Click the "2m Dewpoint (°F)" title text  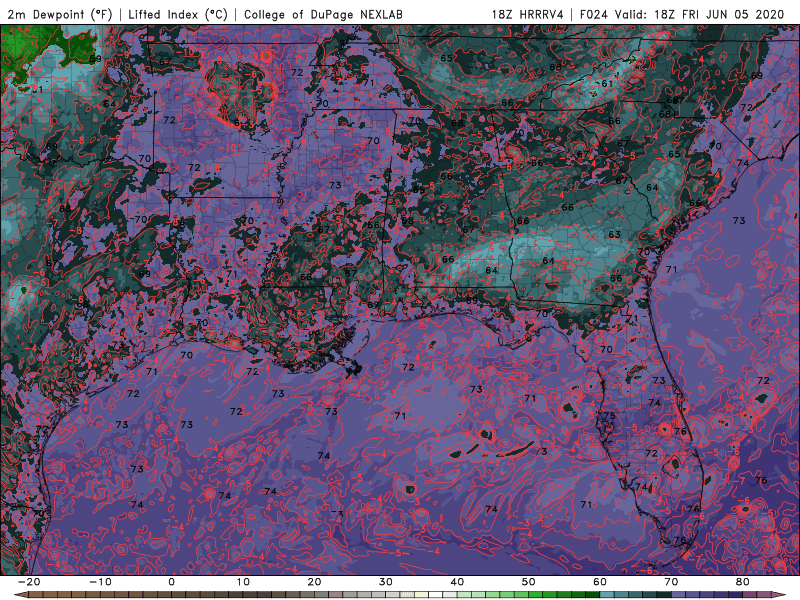click(x=60, y=14)
